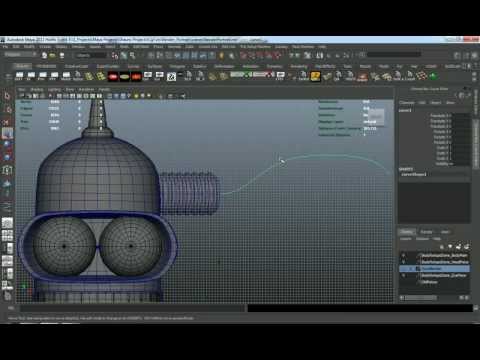Click the green round shelf icon at shelf end
Image resolution: width=480 pixels, height=360 pixels.
tap(433, 76)
